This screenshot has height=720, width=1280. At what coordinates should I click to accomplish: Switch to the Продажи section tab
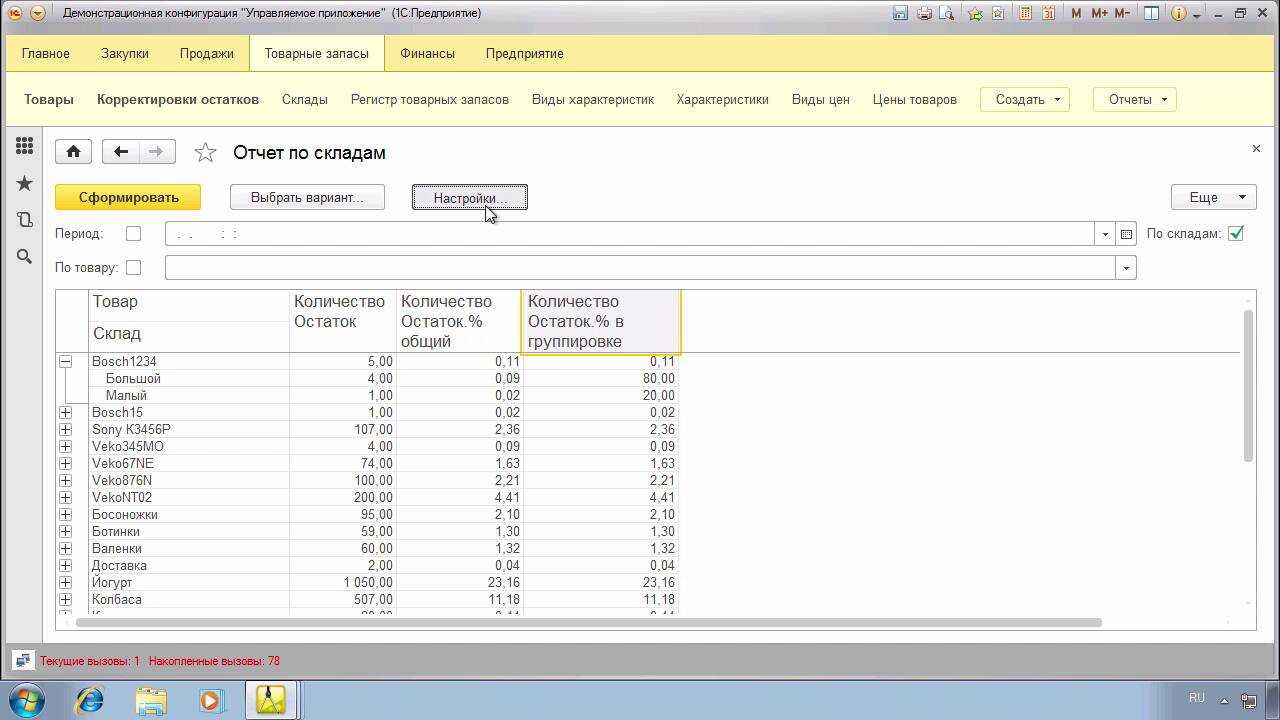207,54
